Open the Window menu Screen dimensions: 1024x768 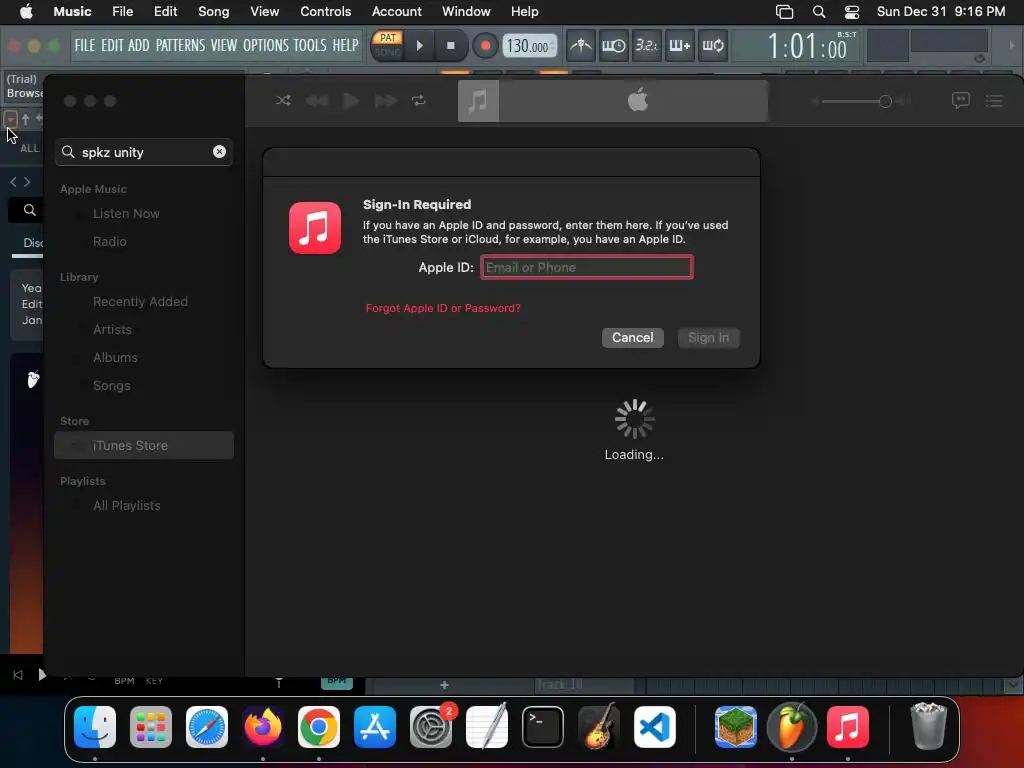466,11
